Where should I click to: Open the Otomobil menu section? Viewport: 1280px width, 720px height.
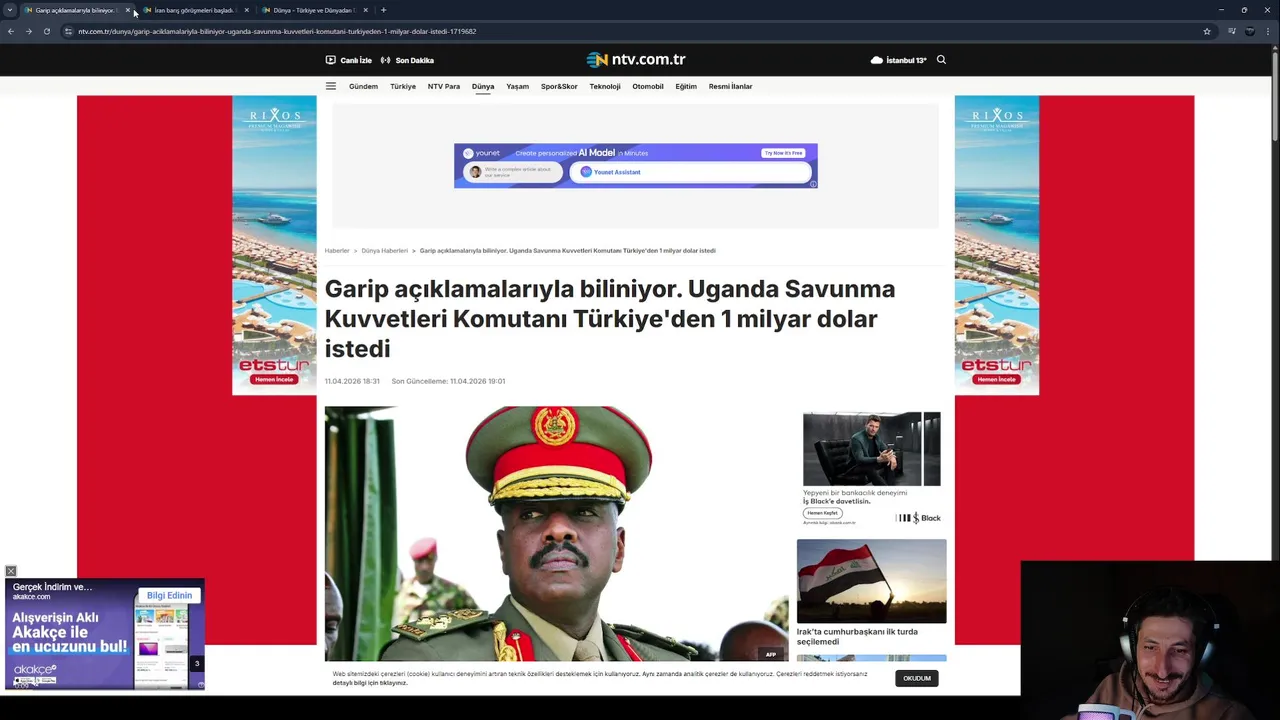tap(648, 86)
